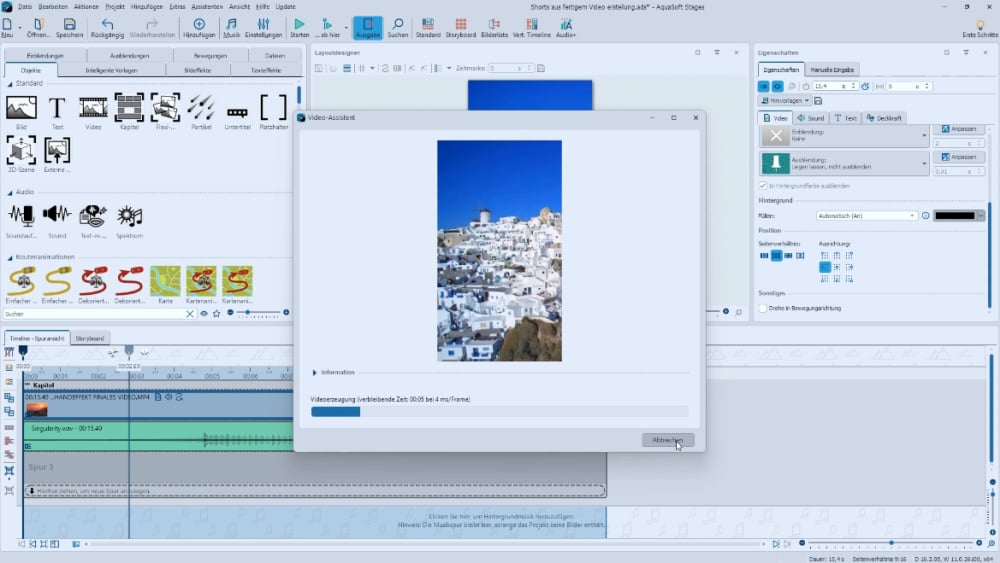The image size is (1000, 563).
Task: Open the Assistenten menu
Action: pos(206,6)
